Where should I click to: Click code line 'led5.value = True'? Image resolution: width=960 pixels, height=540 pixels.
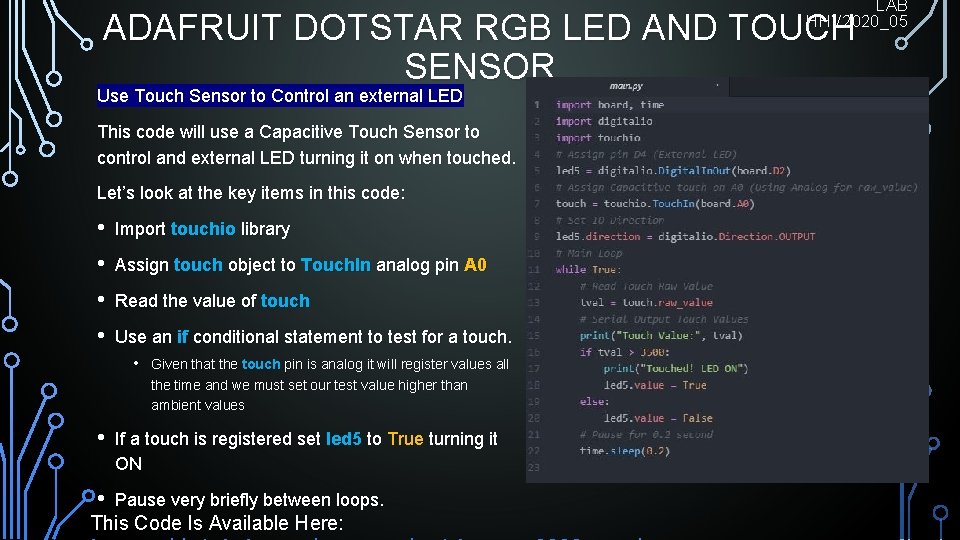pyautogui.click(x=655, y=385)
